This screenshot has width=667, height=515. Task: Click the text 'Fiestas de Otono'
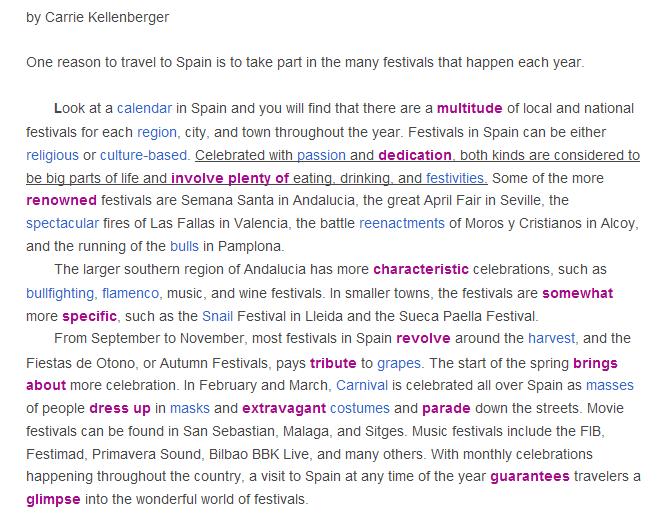(80, 363)
